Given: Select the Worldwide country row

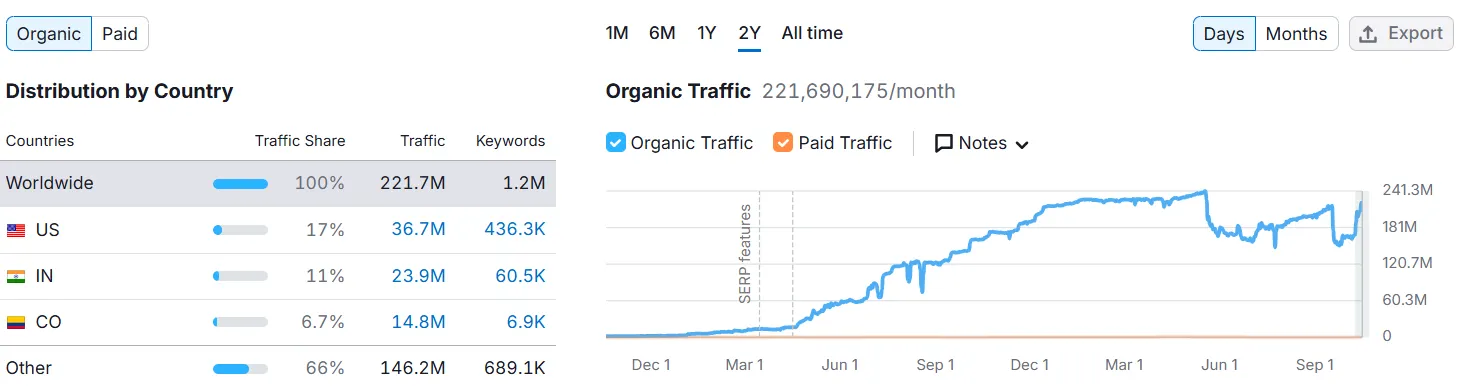Looking at the screenshot, I should tap(280, 184).
